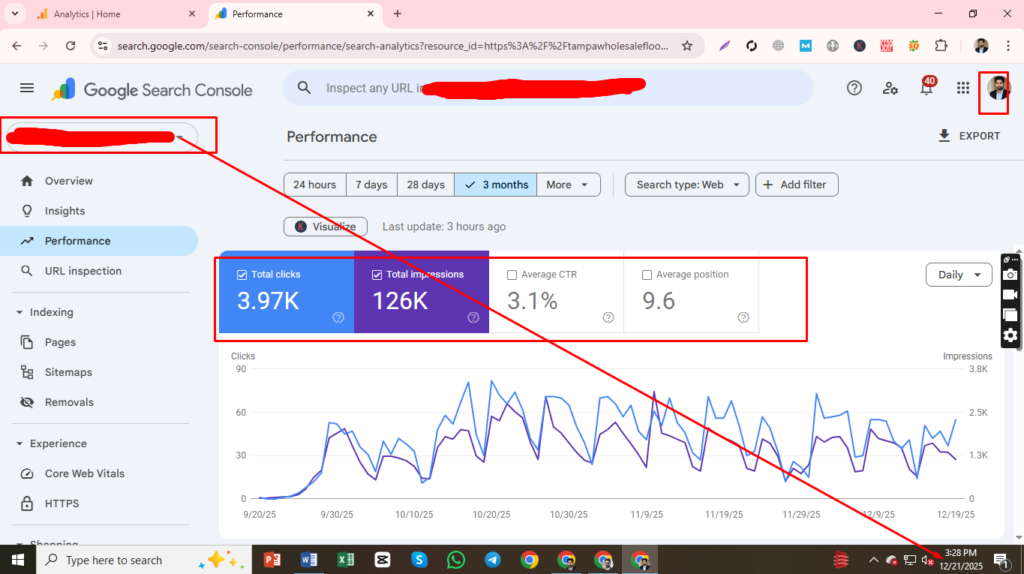Screen dimensions: 1024x574
Task: Switch to Analytics | Home tab
Action: 114,14
